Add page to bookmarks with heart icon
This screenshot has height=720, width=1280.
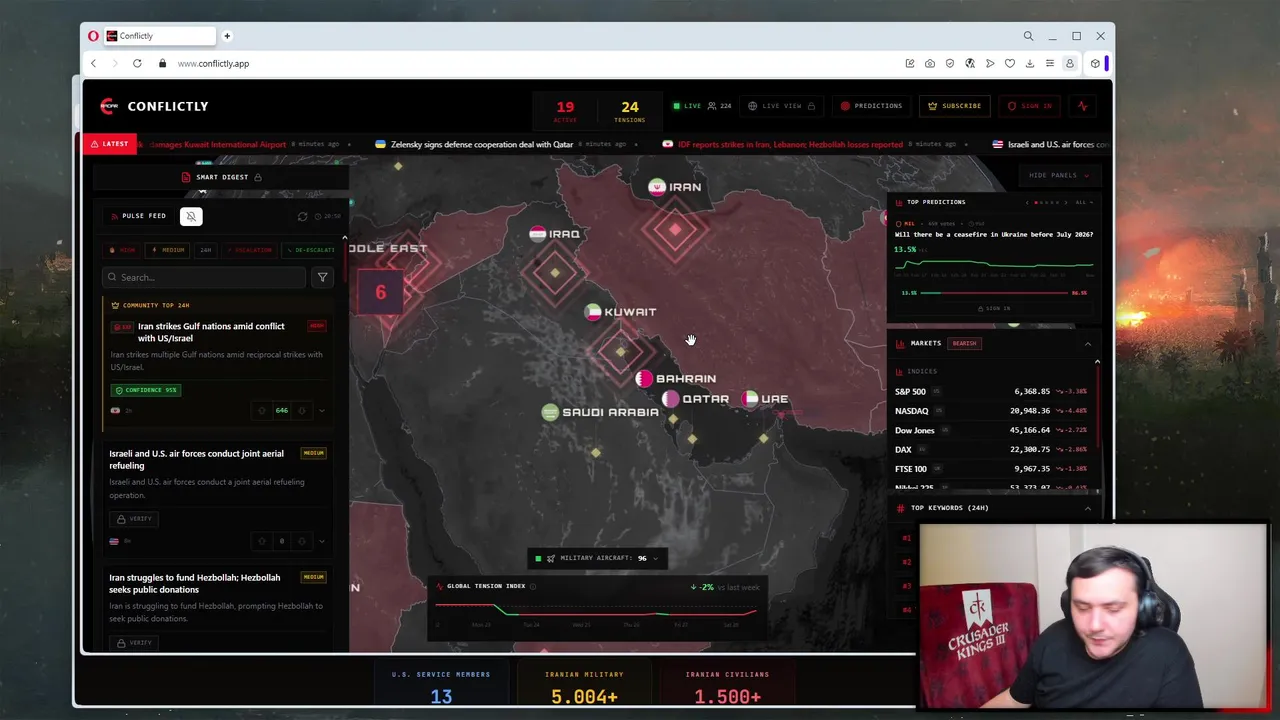1010,63
